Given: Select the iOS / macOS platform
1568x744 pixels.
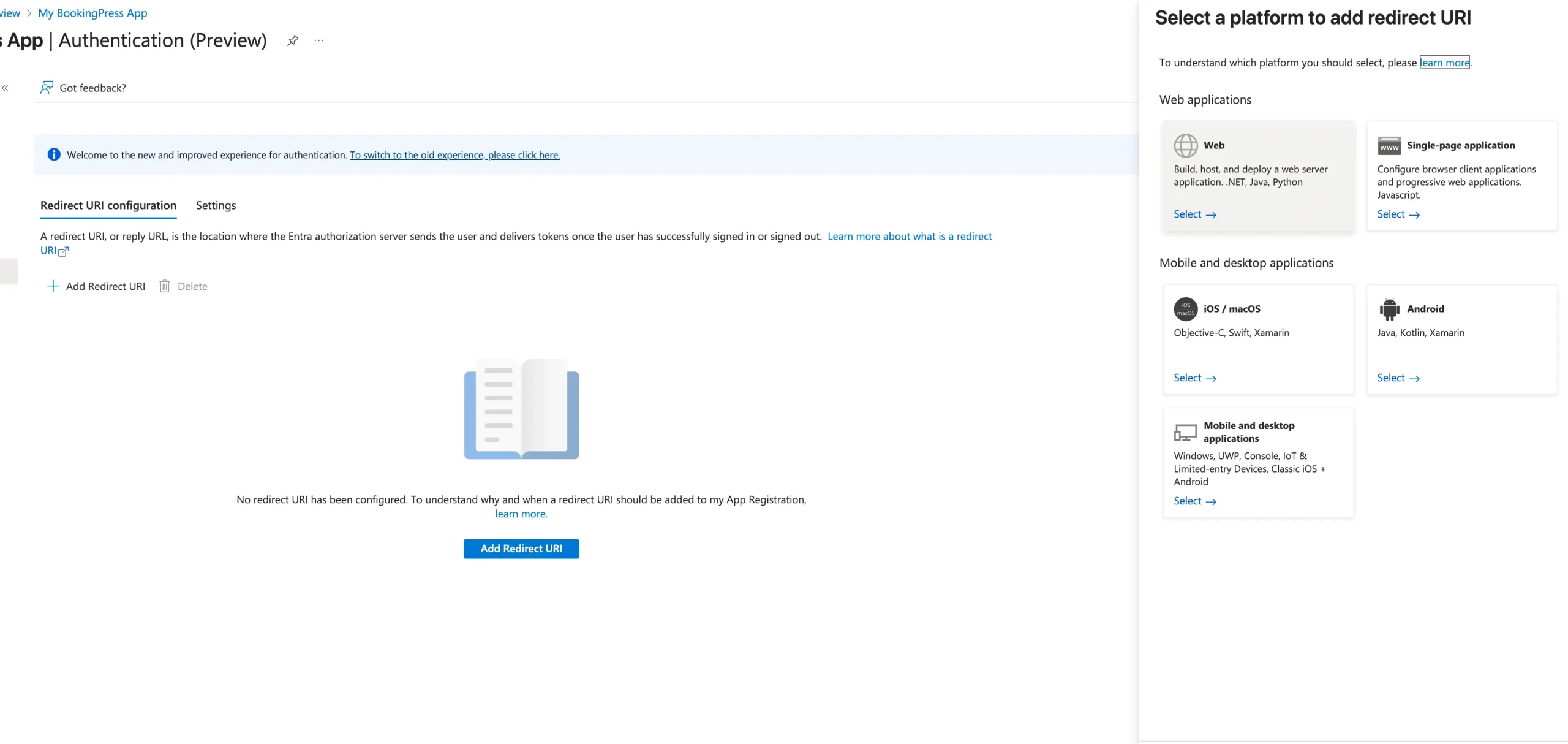Looking at the screenshot, I should (x=1194, y=378).
